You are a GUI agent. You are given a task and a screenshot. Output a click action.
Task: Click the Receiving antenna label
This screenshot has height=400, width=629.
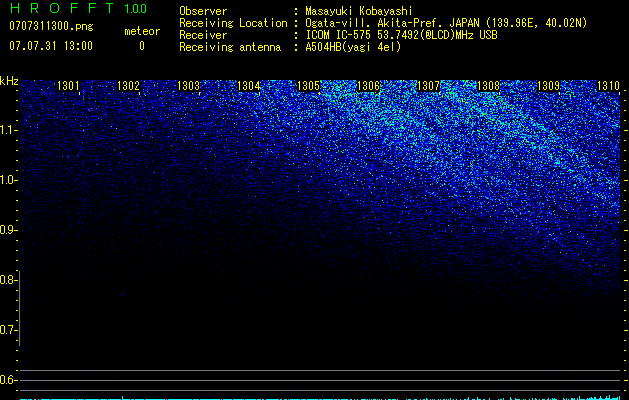tap(230, 47)
